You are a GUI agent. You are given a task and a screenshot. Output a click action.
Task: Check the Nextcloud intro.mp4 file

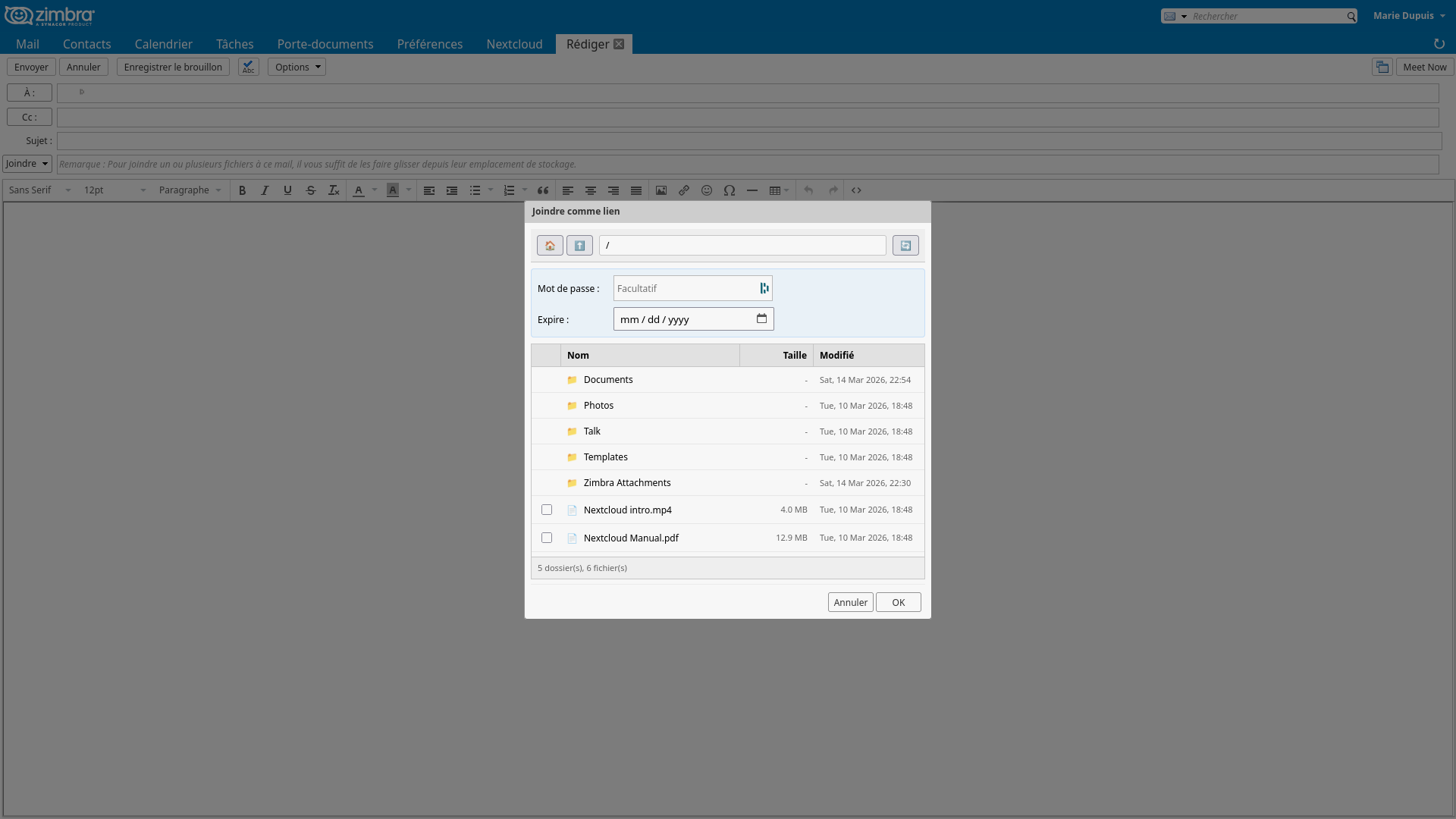point(547,510)
